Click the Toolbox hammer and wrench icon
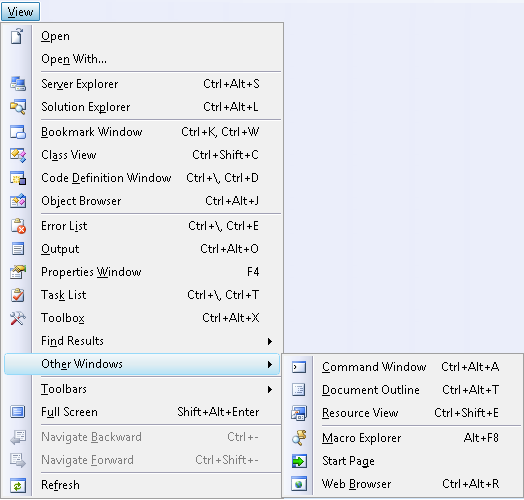The width and height of the screenshot is (524, 500). (18, 318)
